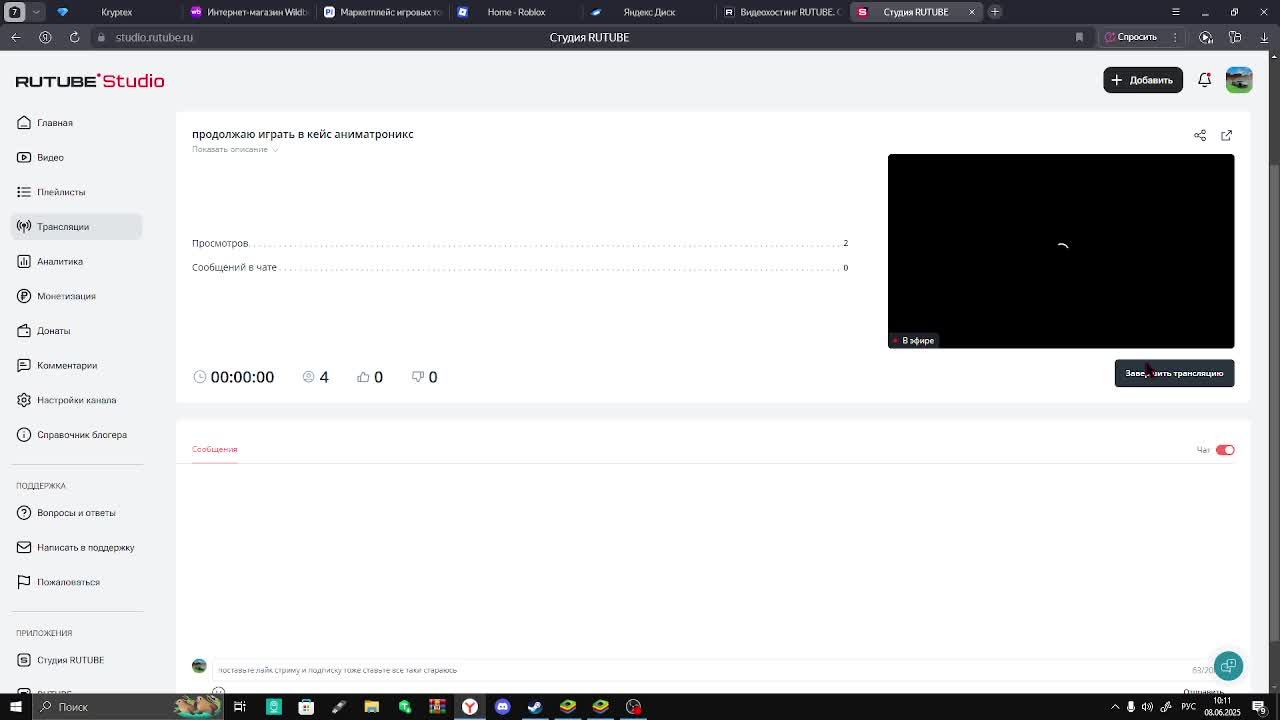Click the Справочник блогера lightbulb icon
The width and height of the screenshot is (1280, 720).
[x=24, y=435]
